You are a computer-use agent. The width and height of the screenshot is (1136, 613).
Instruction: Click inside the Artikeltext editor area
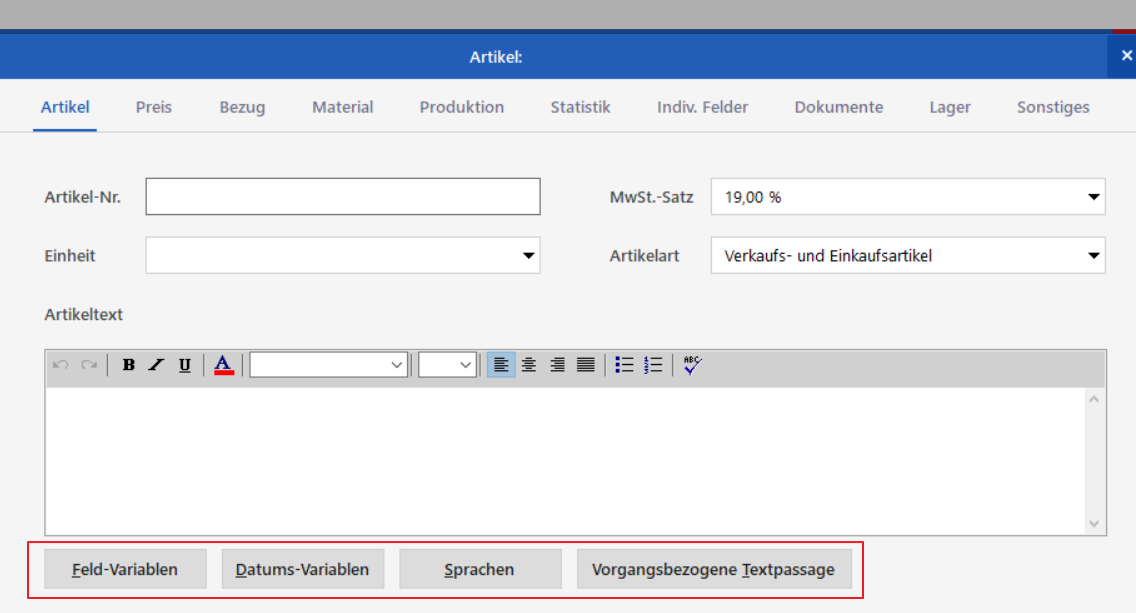[x=565, y=461]
